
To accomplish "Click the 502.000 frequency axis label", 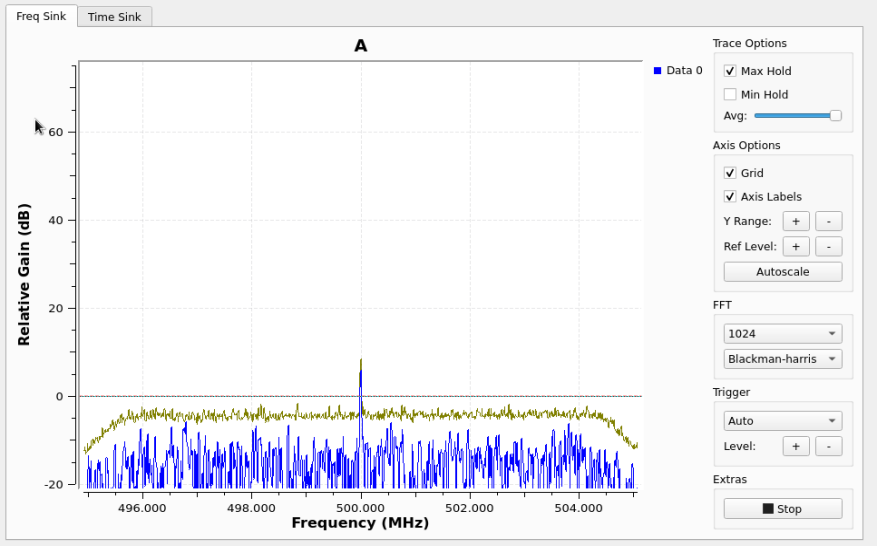I will [470, 508].
